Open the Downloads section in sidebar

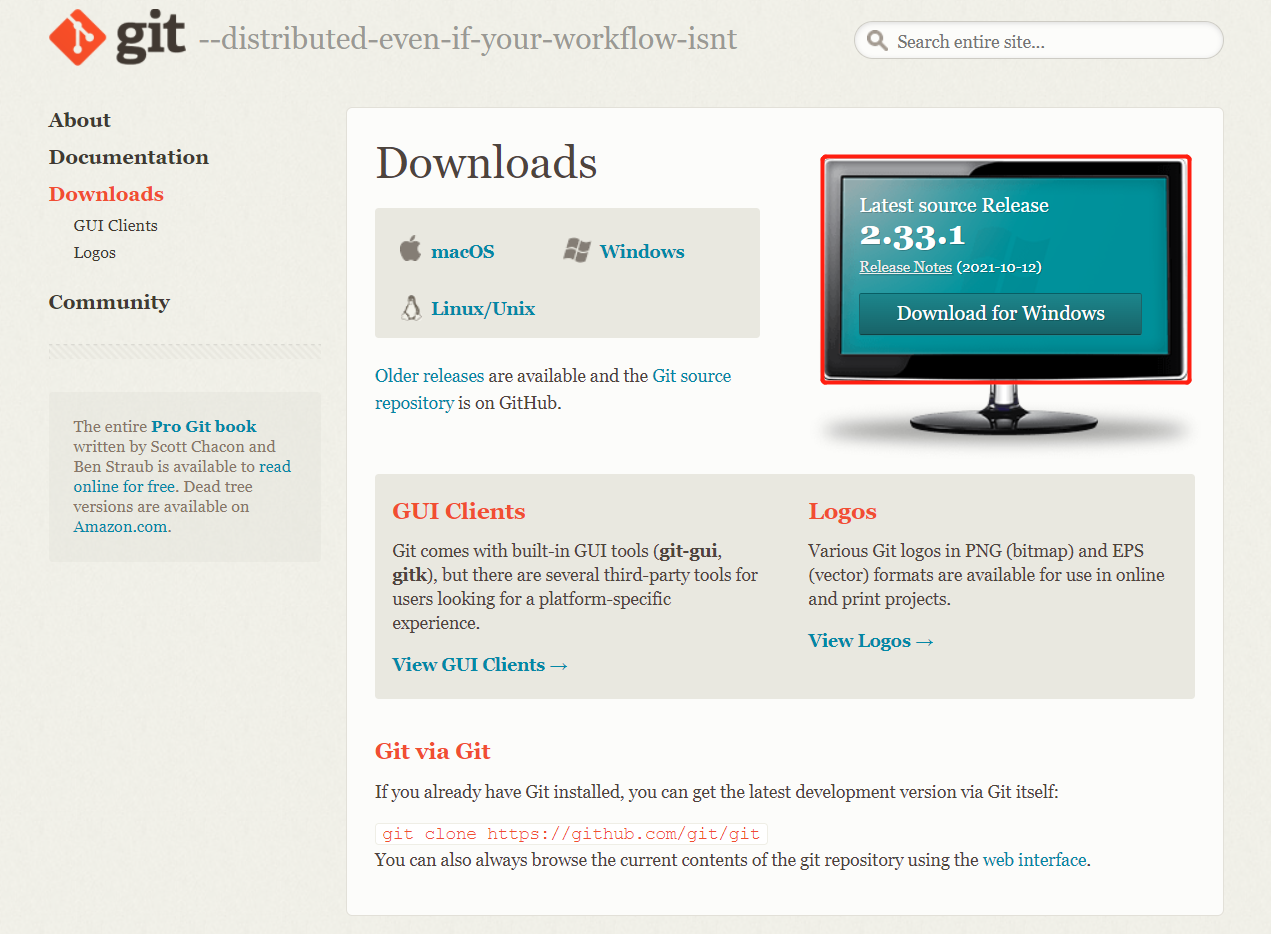(x=106, y=194)
